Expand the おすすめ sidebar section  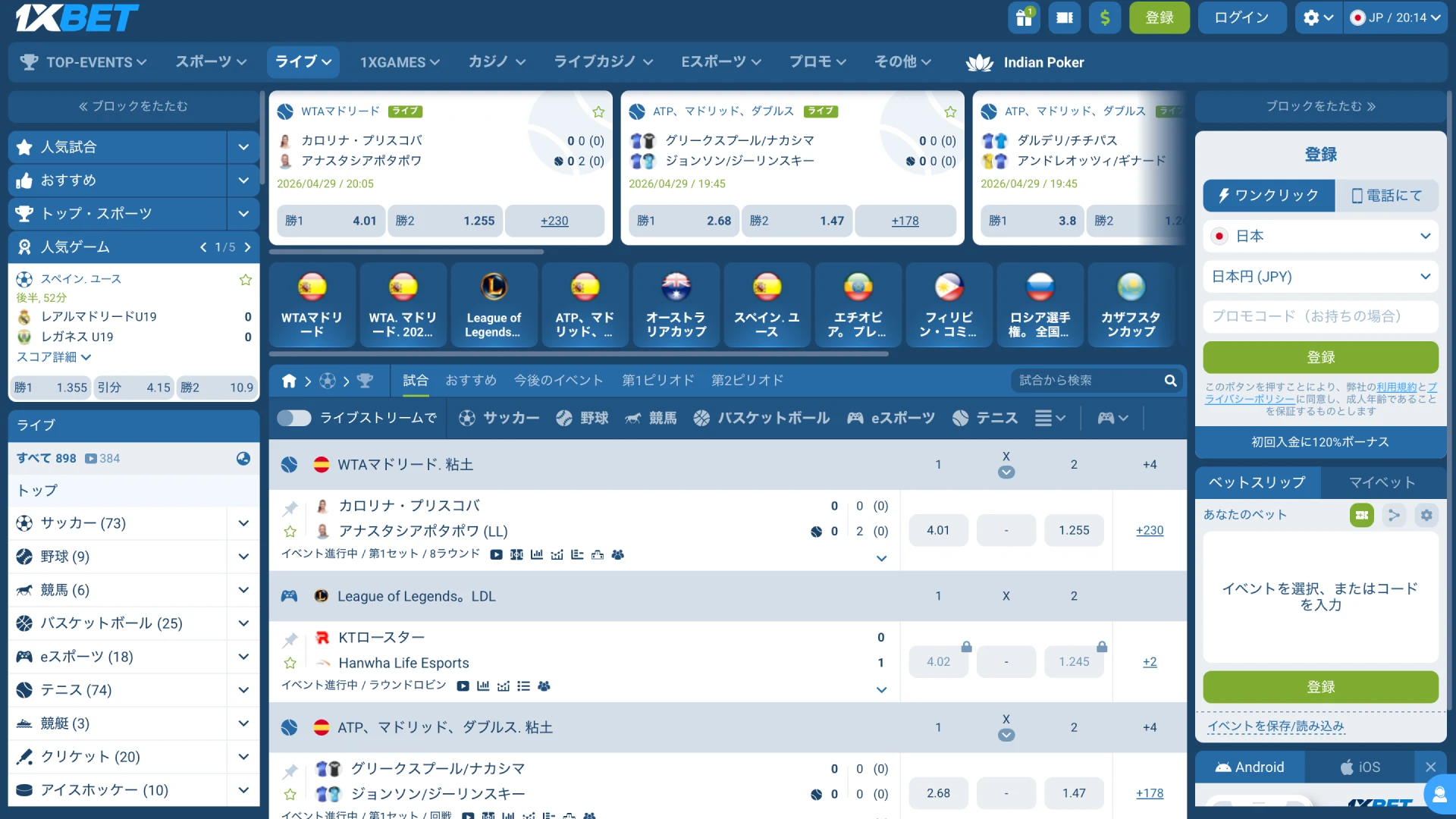pos(243,180)
